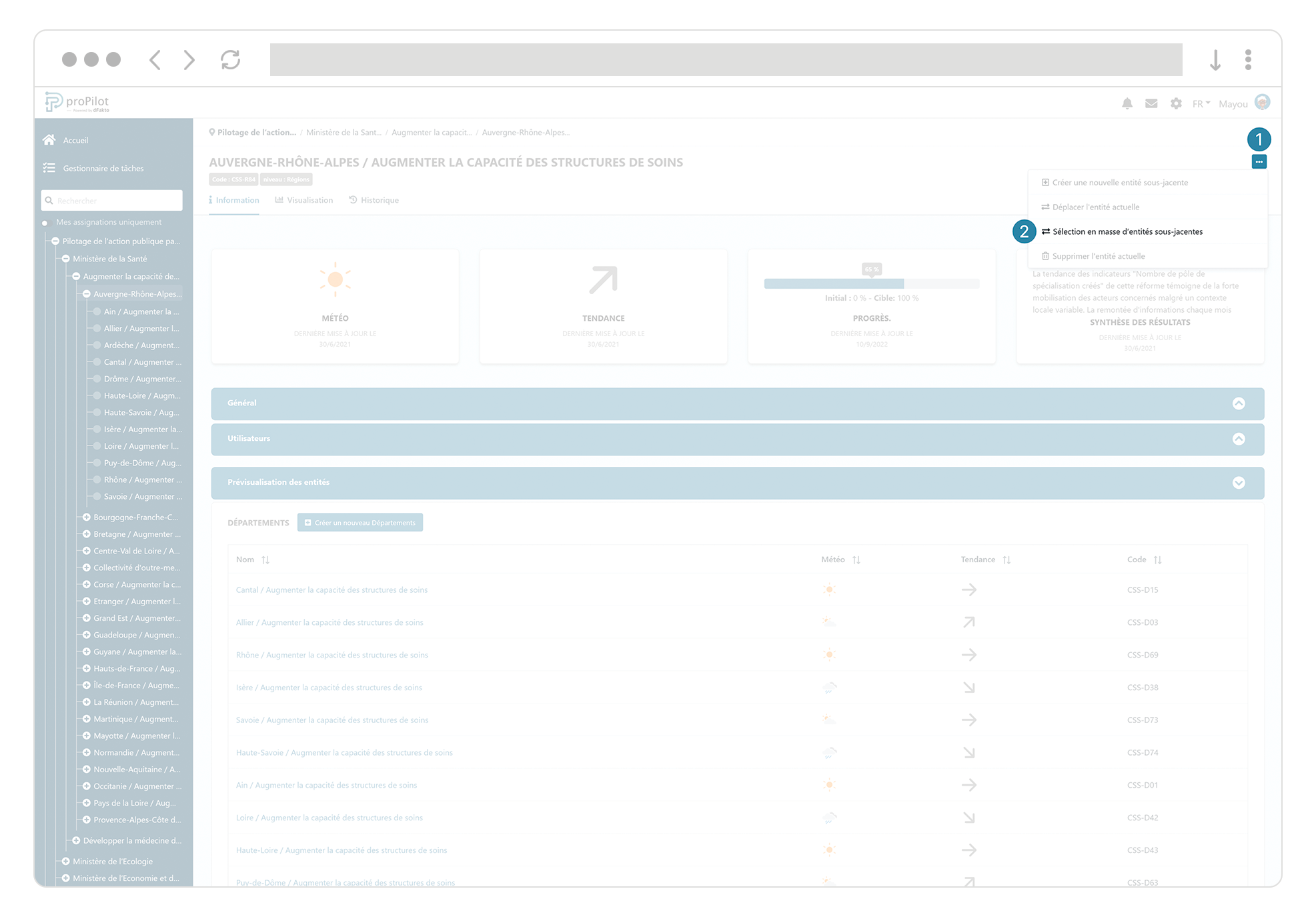The width and height of the screenshot is (1316, 923).
Task: Open settings gear icon in header
Action: click(1176, 103)
